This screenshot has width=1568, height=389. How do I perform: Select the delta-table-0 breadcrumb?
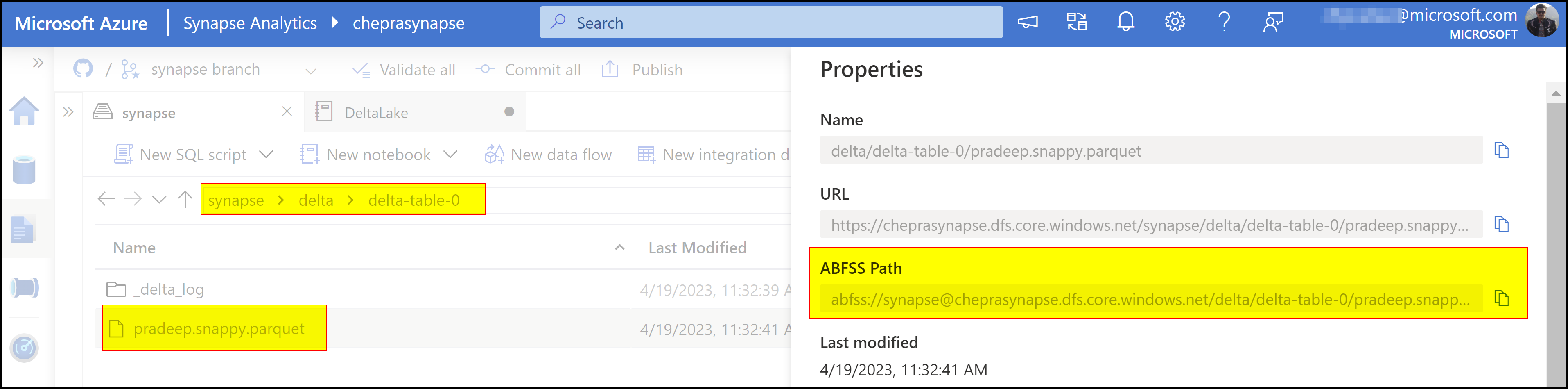coord(414,200)
